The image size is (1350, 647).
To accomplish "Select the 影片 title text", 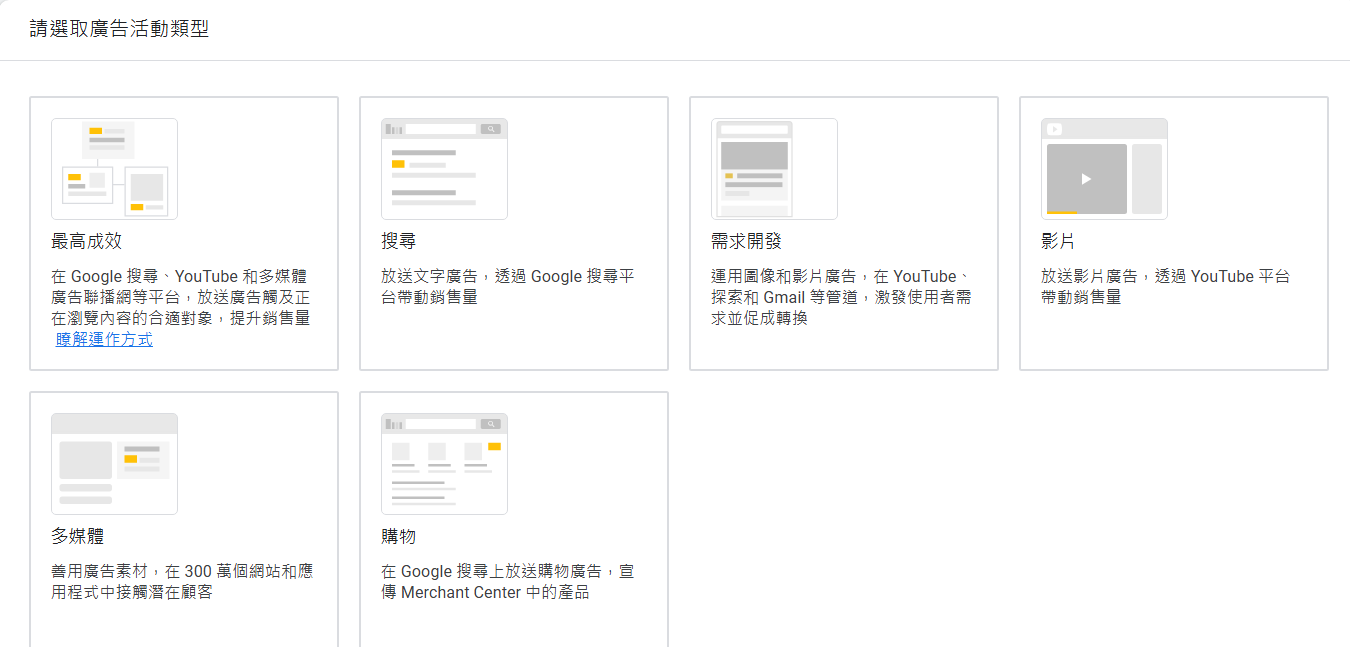I will coord(1058,242).
